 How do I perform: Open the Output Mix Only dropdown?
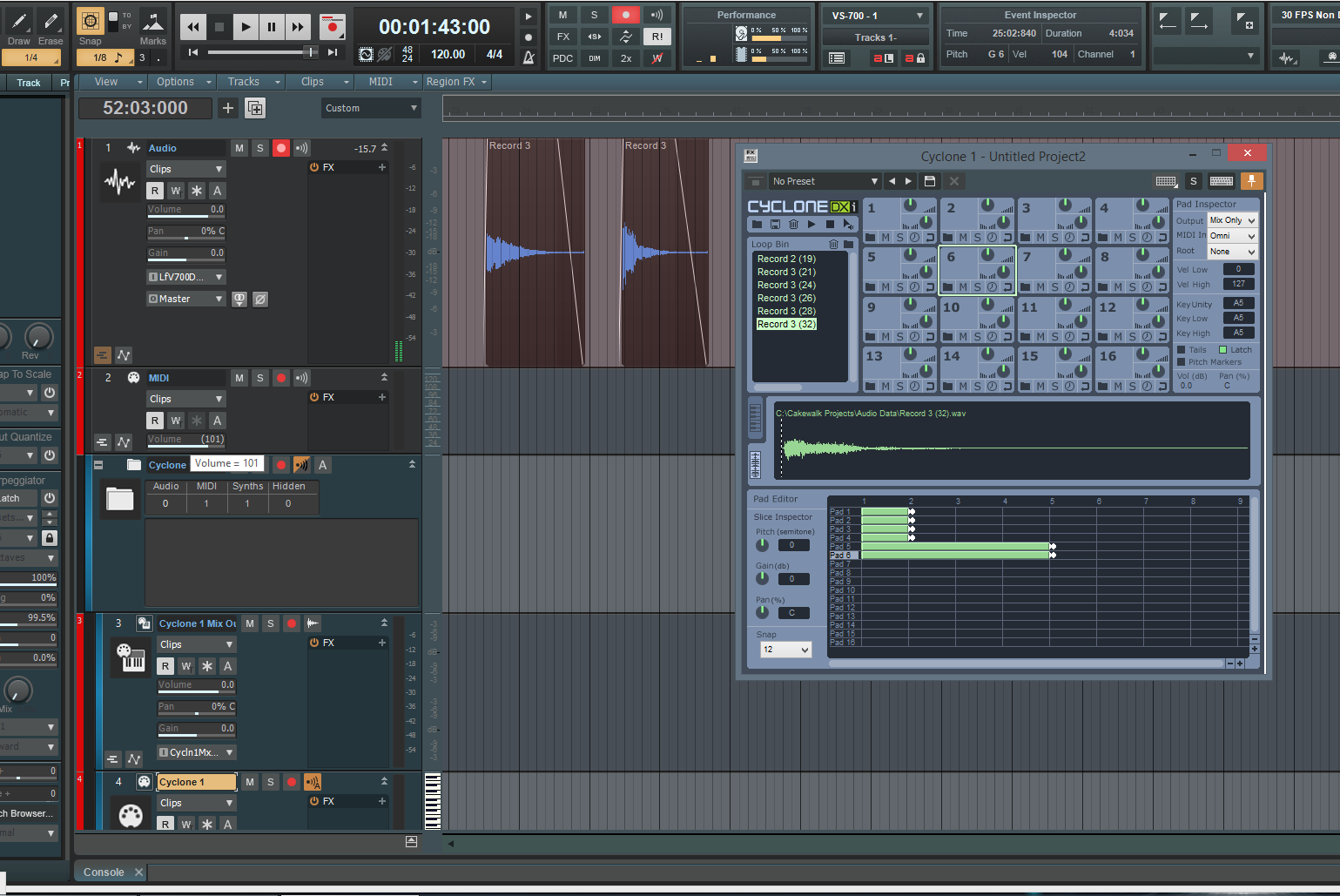[1232, 220]
